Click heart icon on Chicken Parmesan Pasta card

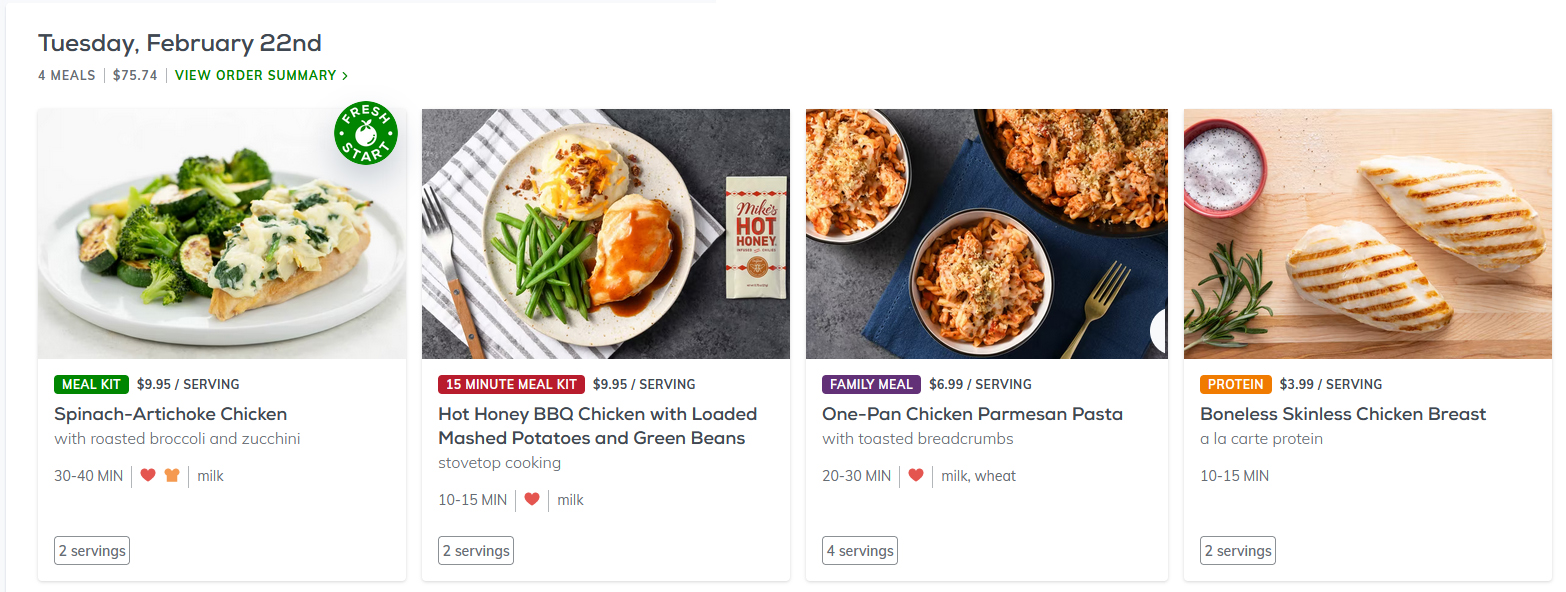916,476
